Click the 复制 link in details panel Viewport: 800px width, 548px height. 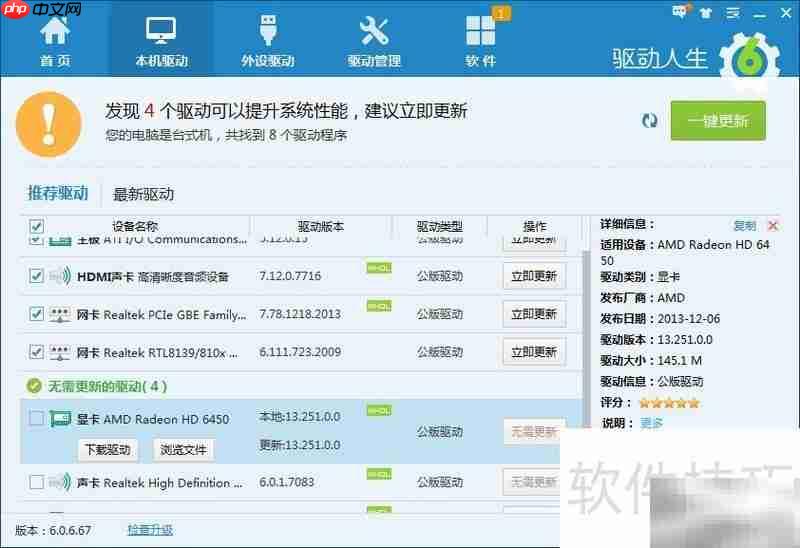click(744, 226)
